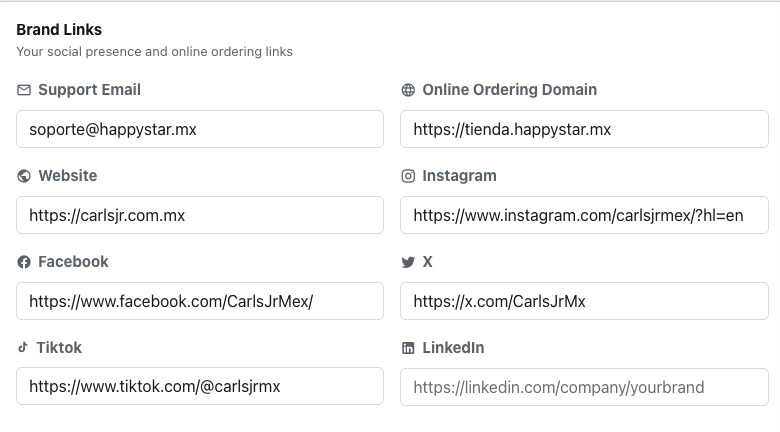Click the empty LinkedIn URL field
The height and width of the screenshot is (432, 780).
[585, 387]
